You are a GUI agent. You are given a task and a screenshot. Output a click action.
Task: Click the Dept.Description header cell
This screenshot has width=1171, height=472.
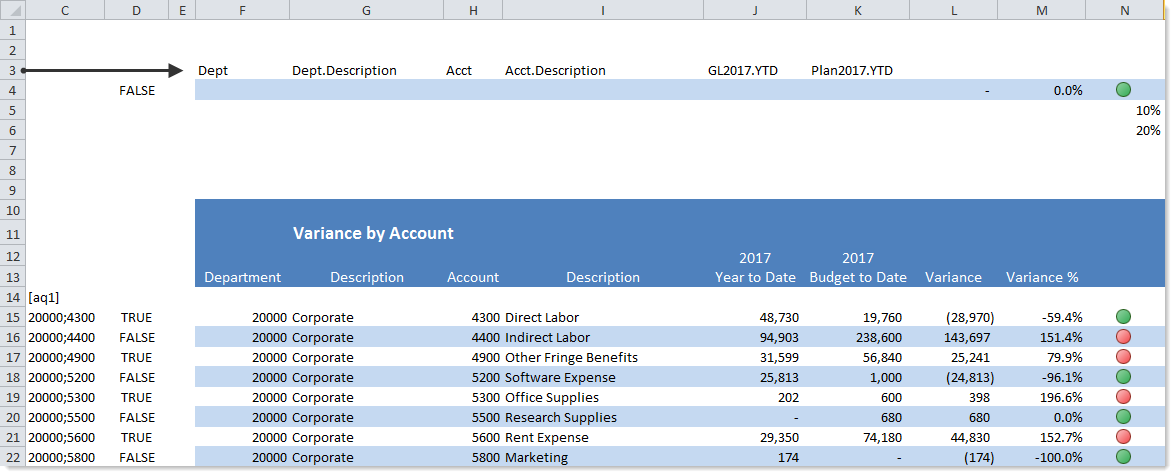point(344,71)
